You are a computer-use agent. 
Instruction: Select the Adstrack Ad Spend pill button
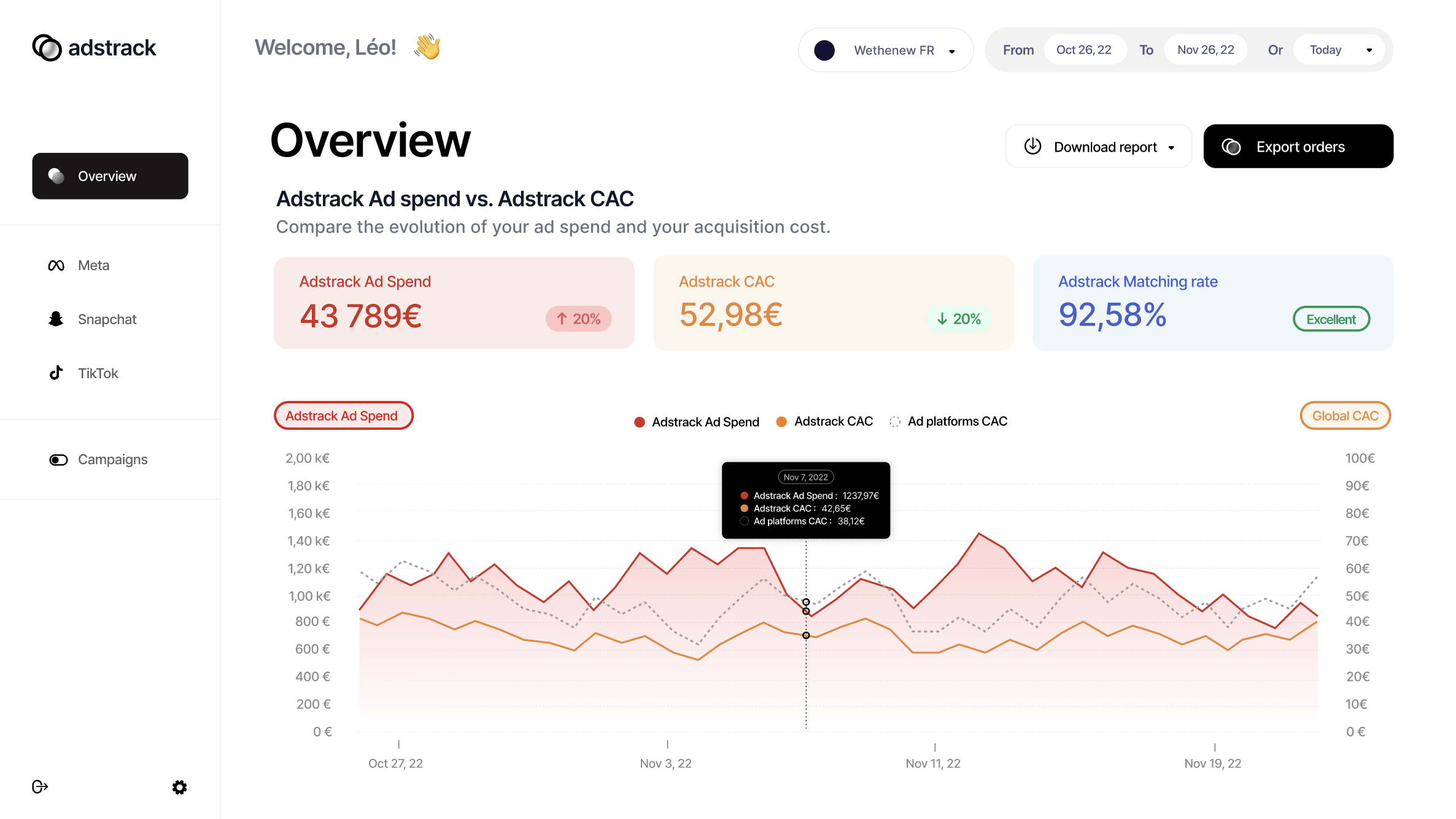click(343, 416)
